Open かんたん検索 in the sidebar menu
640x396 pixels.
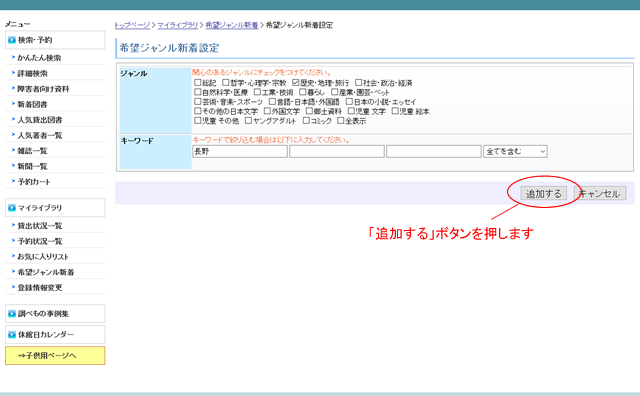[x=39, y=58]
